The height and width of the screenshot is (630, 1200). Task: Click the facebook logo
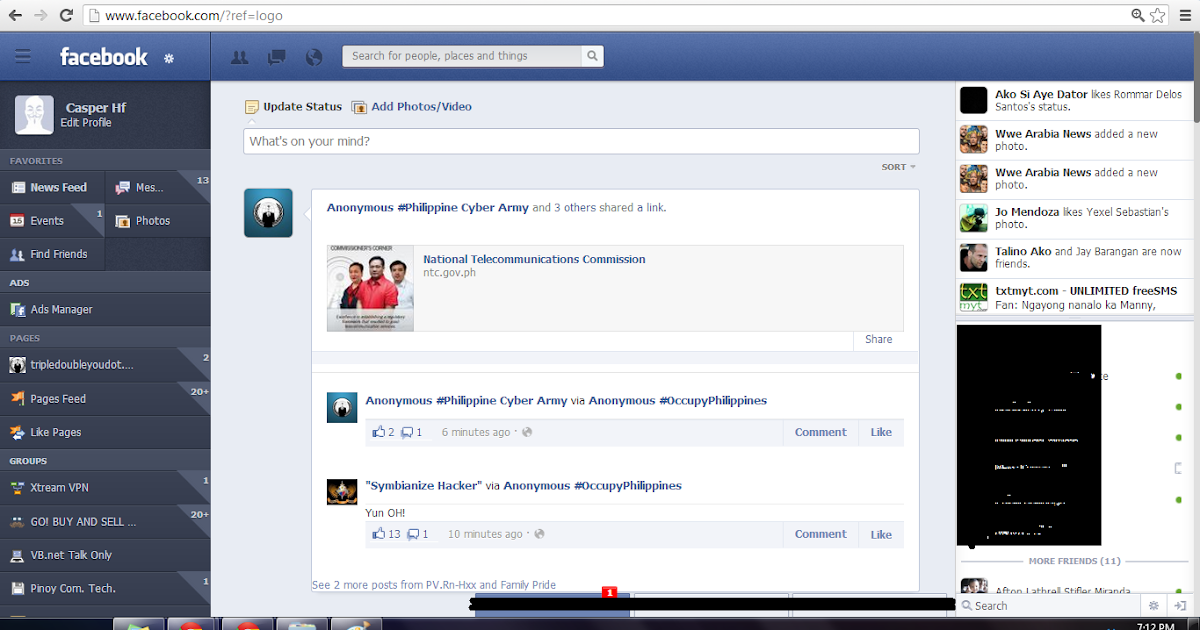point(103,57)
